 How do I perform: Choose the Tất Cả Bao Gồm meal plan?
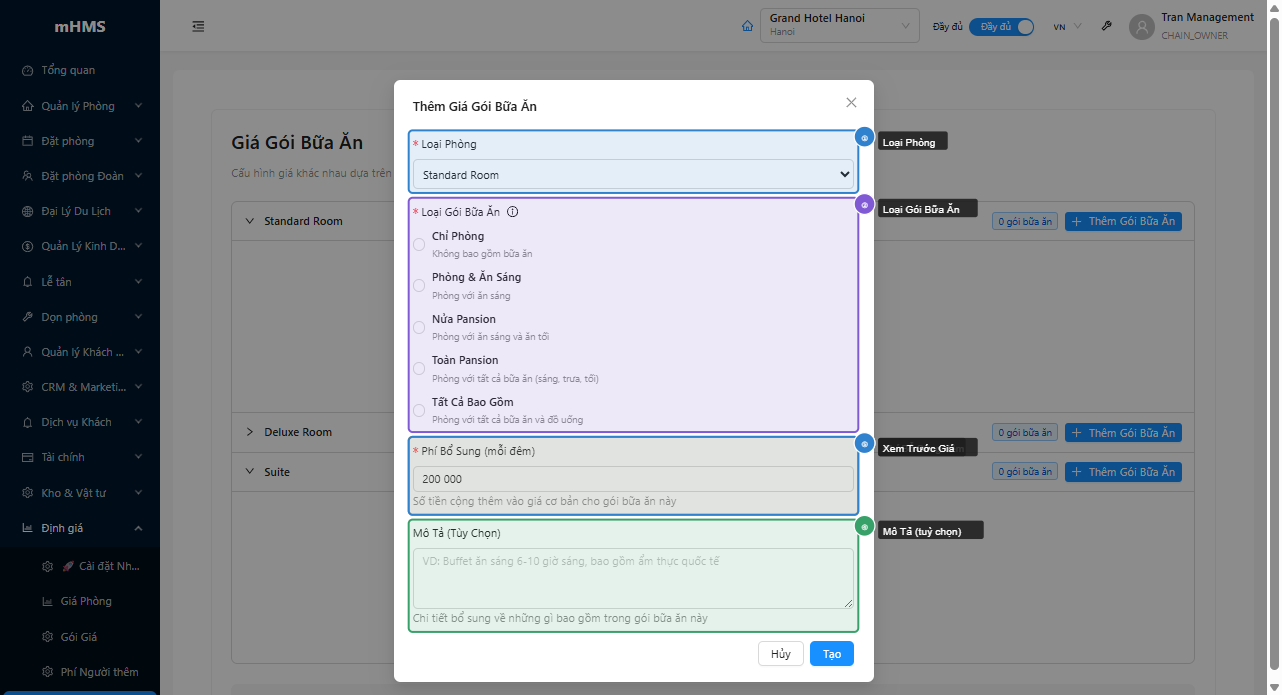[419, 410]
